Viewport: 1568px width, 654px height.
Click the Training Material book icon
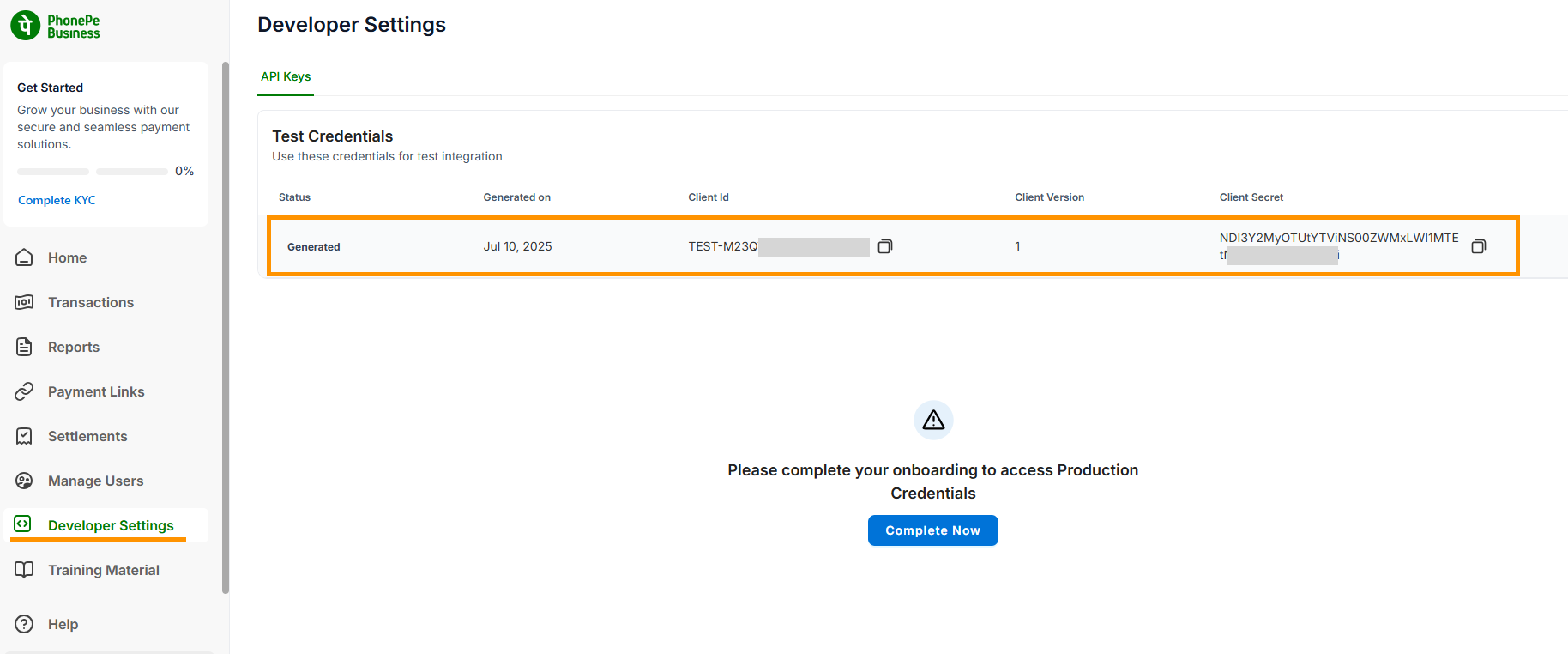24,570
